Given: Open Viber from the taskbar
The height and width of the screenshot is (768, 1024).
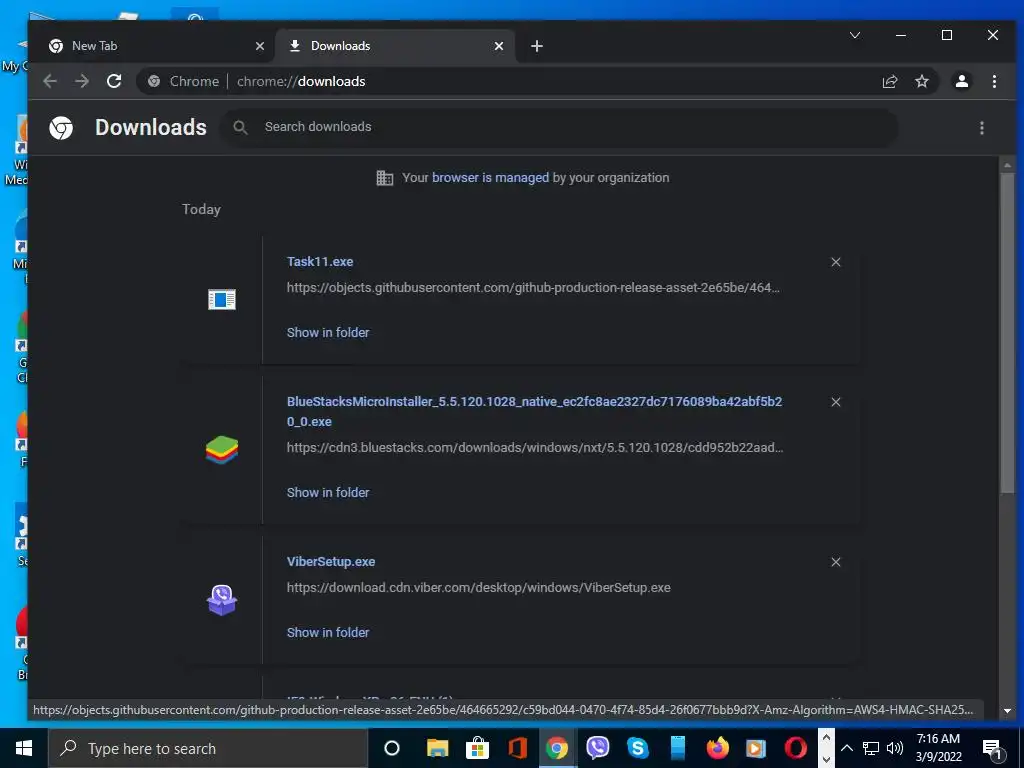Looking at the screenshot, I should pyautogui.click(x=598, y=748).
